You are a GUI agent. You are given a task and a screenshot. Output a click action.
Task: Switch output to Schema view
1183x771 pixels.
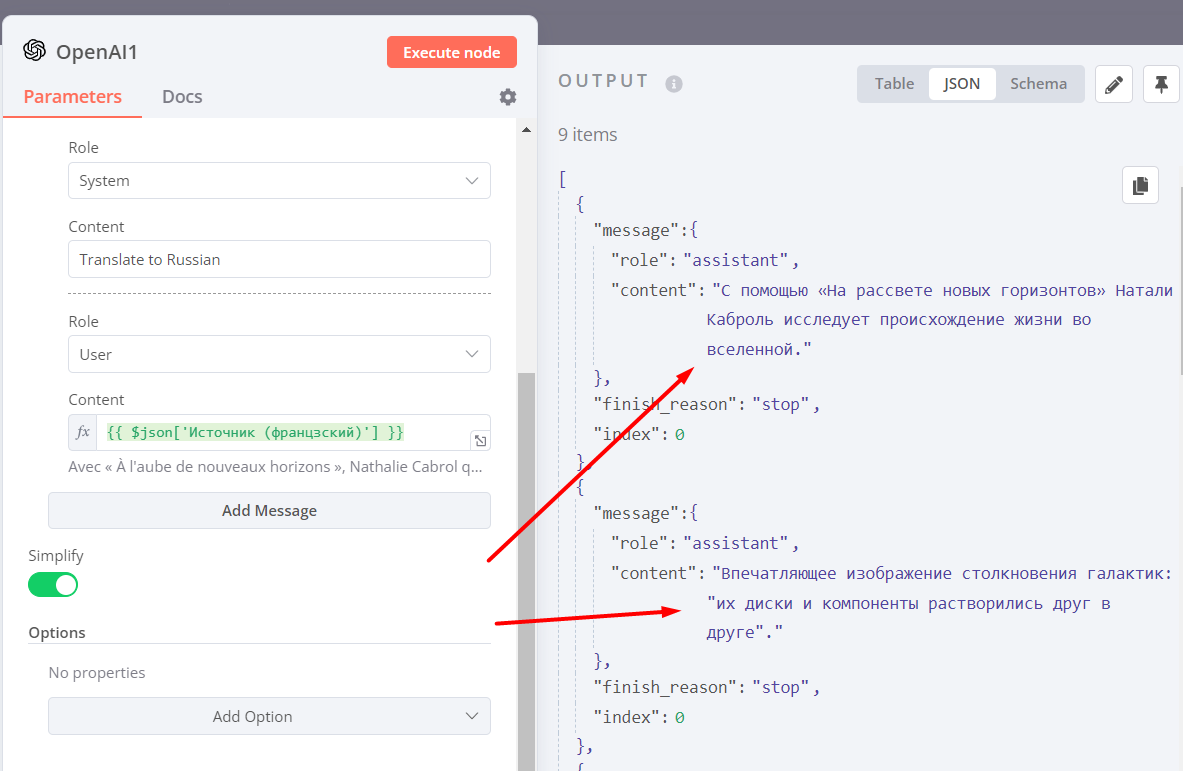click(x=1038, y=84)
